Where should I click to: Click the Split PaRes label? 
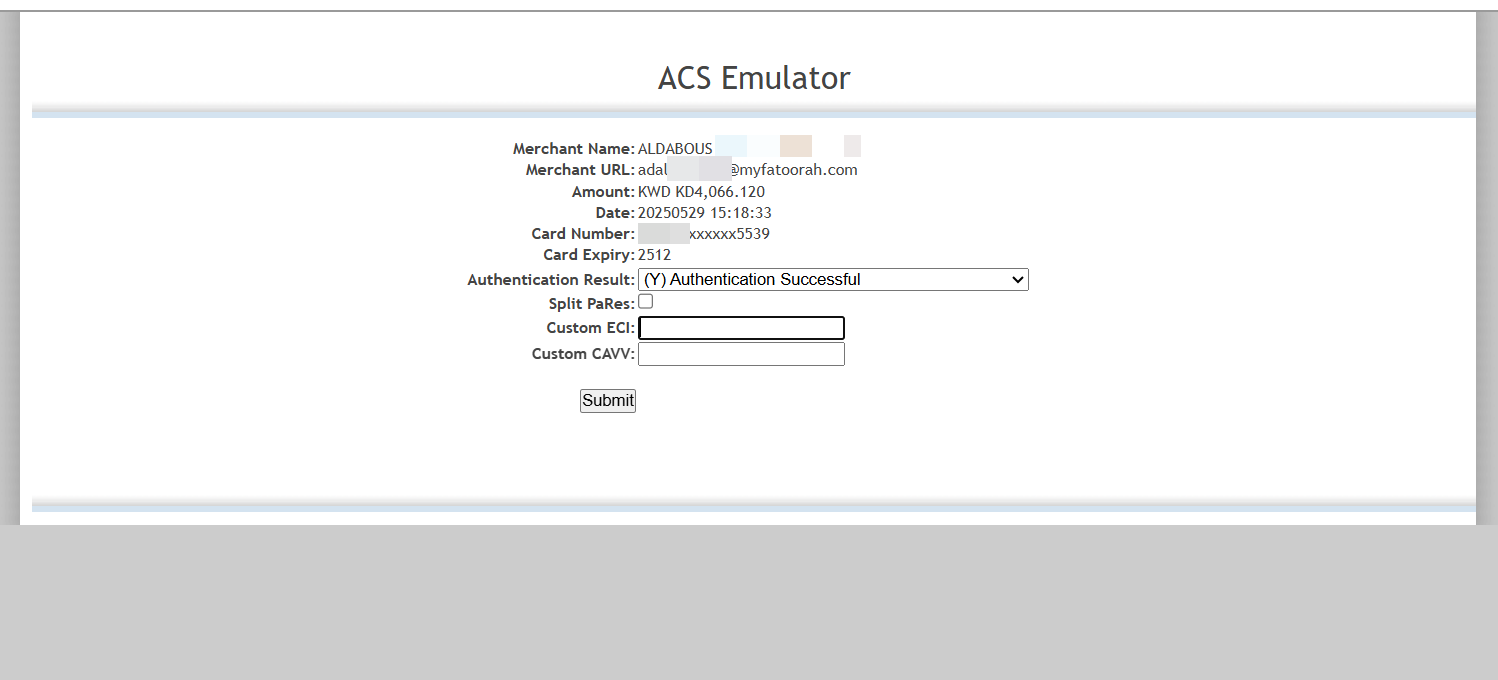(x=591, y=303)
